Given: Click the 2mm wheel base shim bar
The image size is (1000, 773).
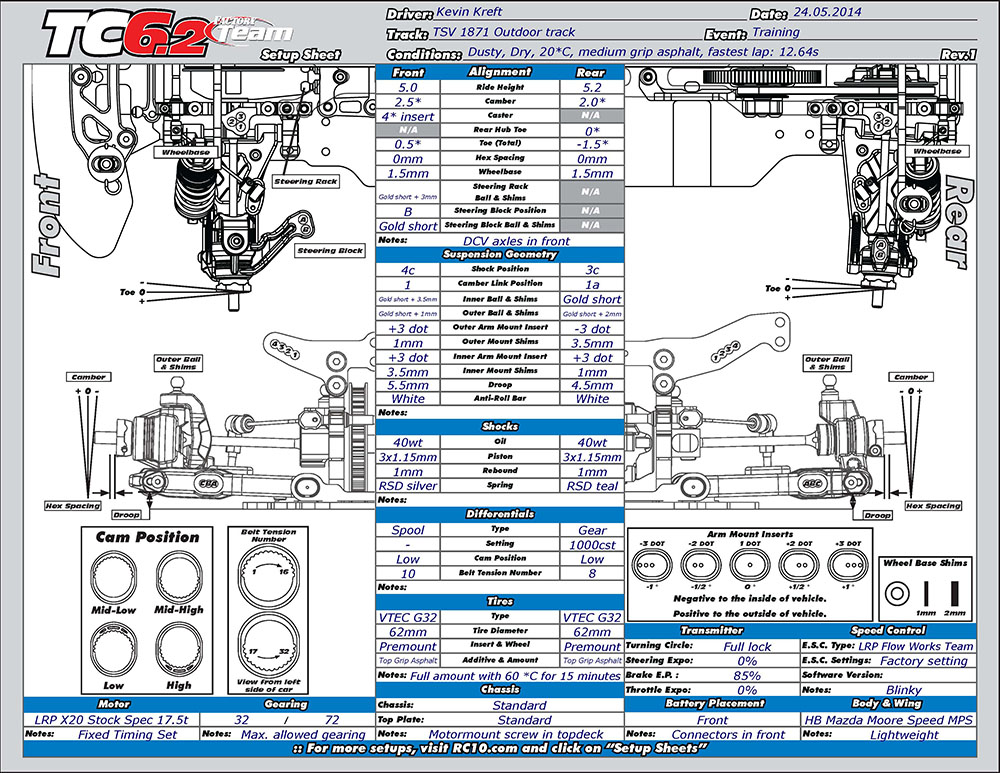Looking at the screenshot, I should coord(954,593).
